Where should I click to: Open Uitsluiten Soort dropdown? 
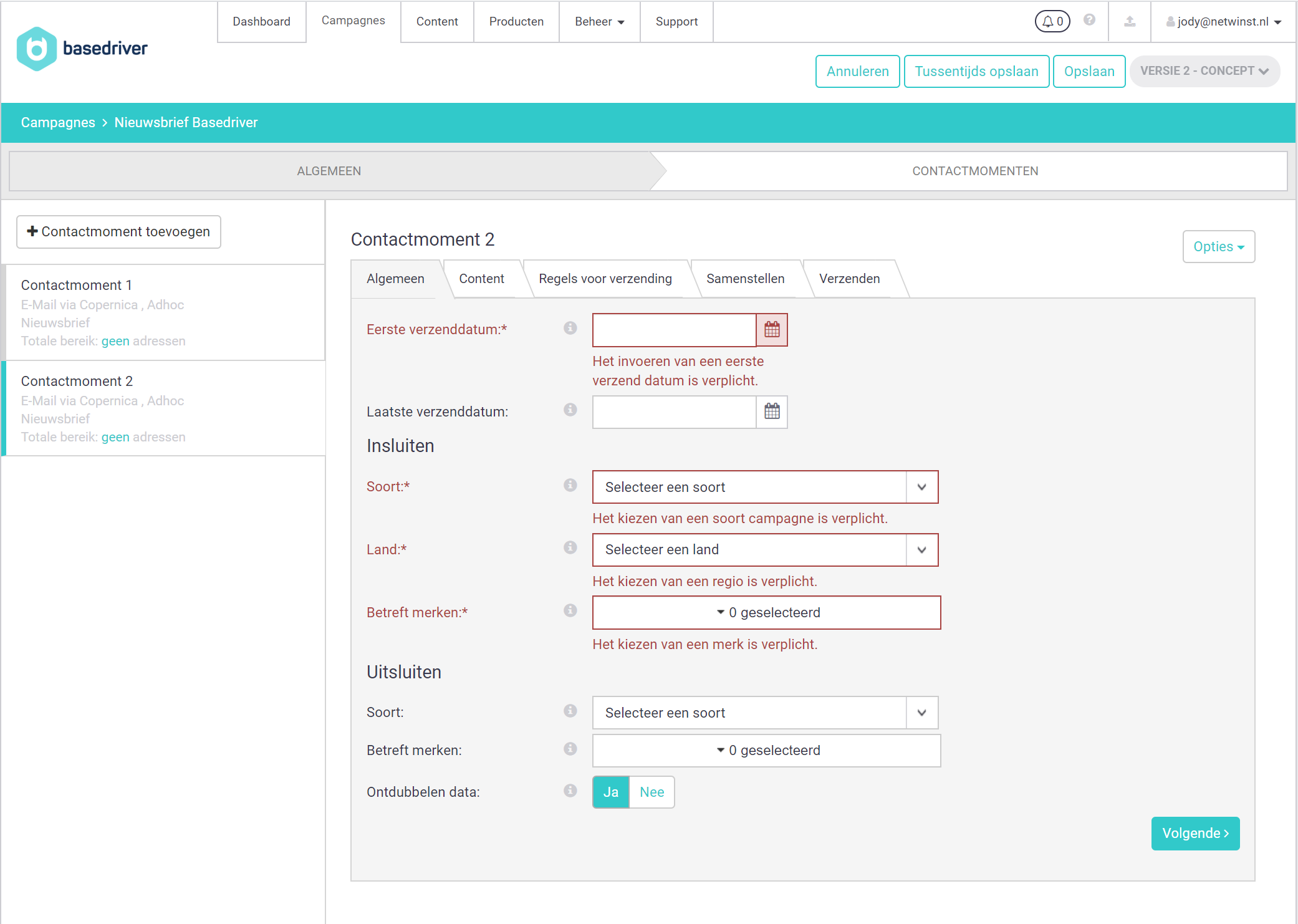click(765, 713)
